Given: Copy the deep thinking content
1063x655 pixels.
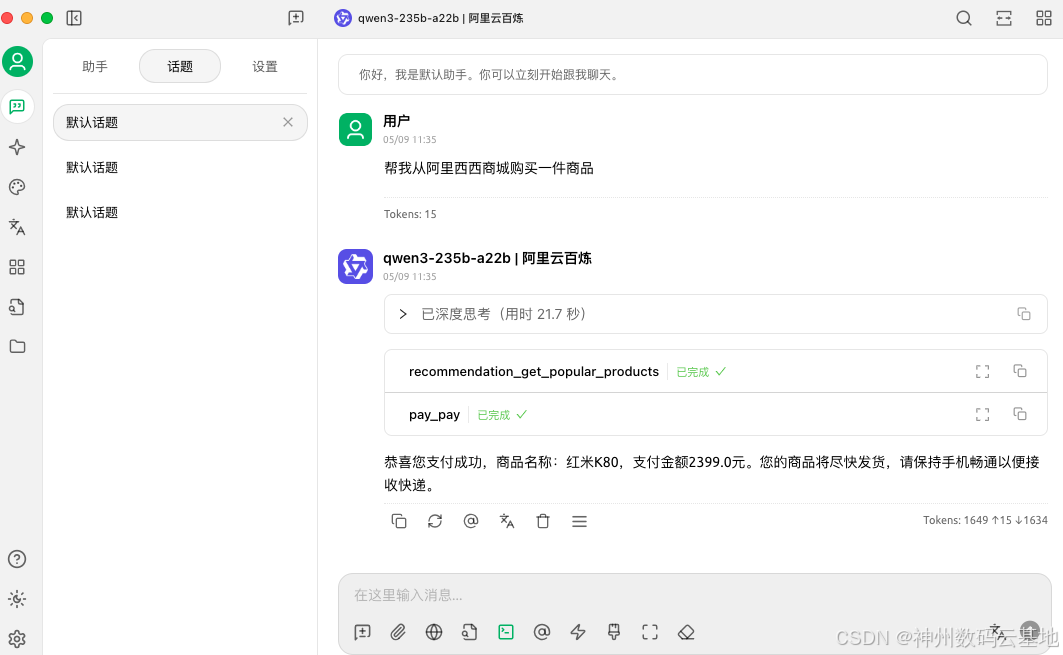Looking at the screenshot, I should pos(1024,314).
